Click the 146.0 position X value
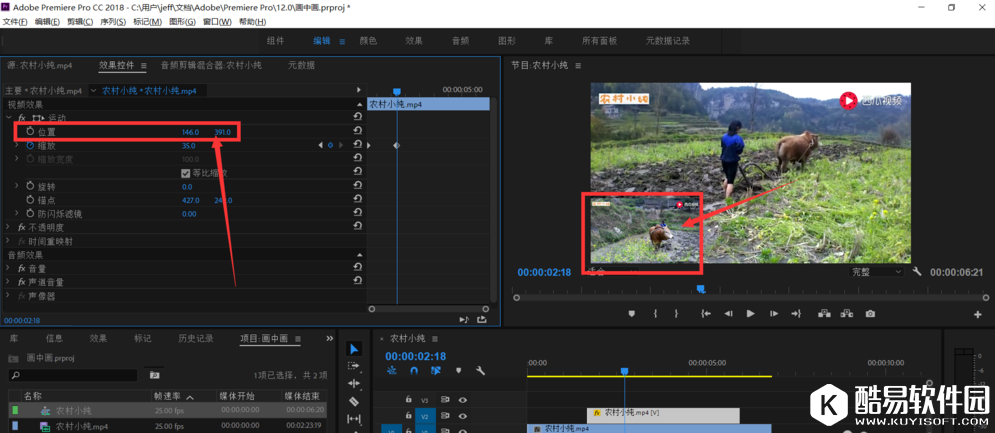Image resolution: width=995 pixels, height=433 pixels. tap(190, 132)
